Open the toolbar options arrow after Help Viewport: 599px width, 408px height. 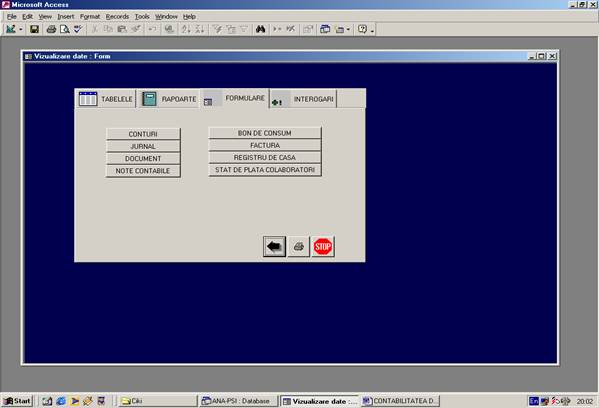click(x=372, y=30)
